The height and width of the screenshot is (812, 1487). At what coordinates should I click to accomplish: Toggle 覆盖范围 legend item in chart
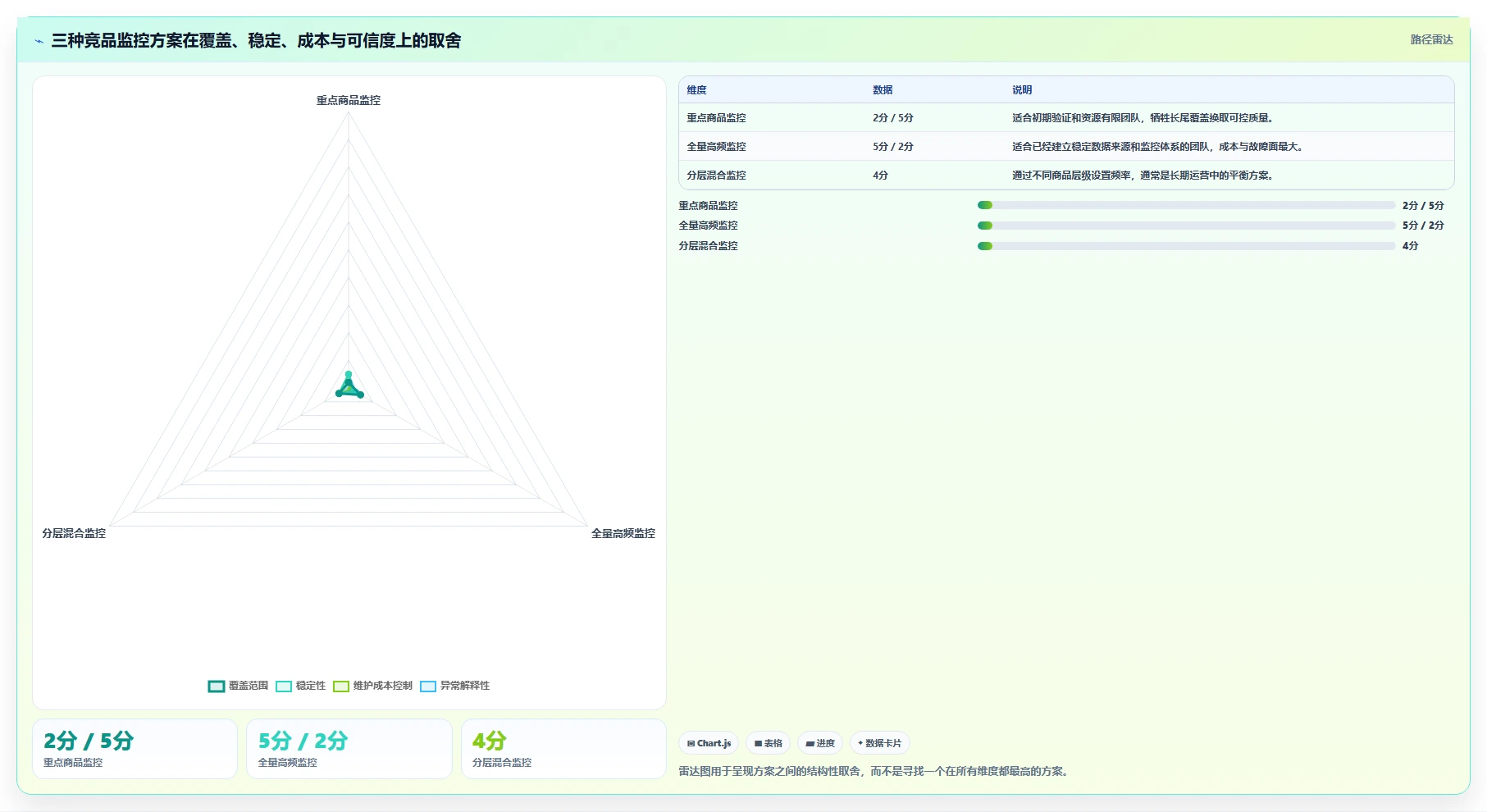(238, 686)
